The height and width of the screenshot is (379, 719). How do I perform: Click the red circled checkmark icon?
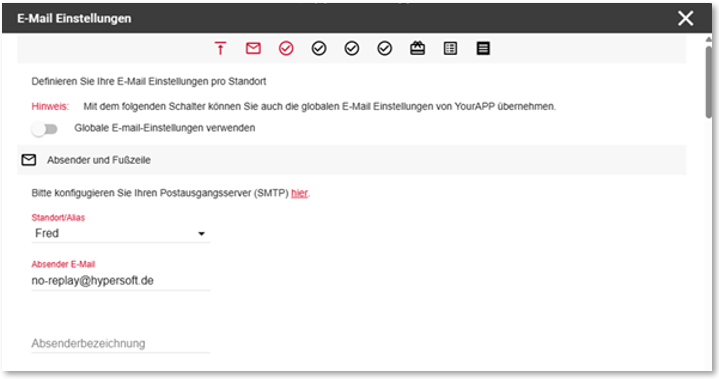click(x=286, y=48)
